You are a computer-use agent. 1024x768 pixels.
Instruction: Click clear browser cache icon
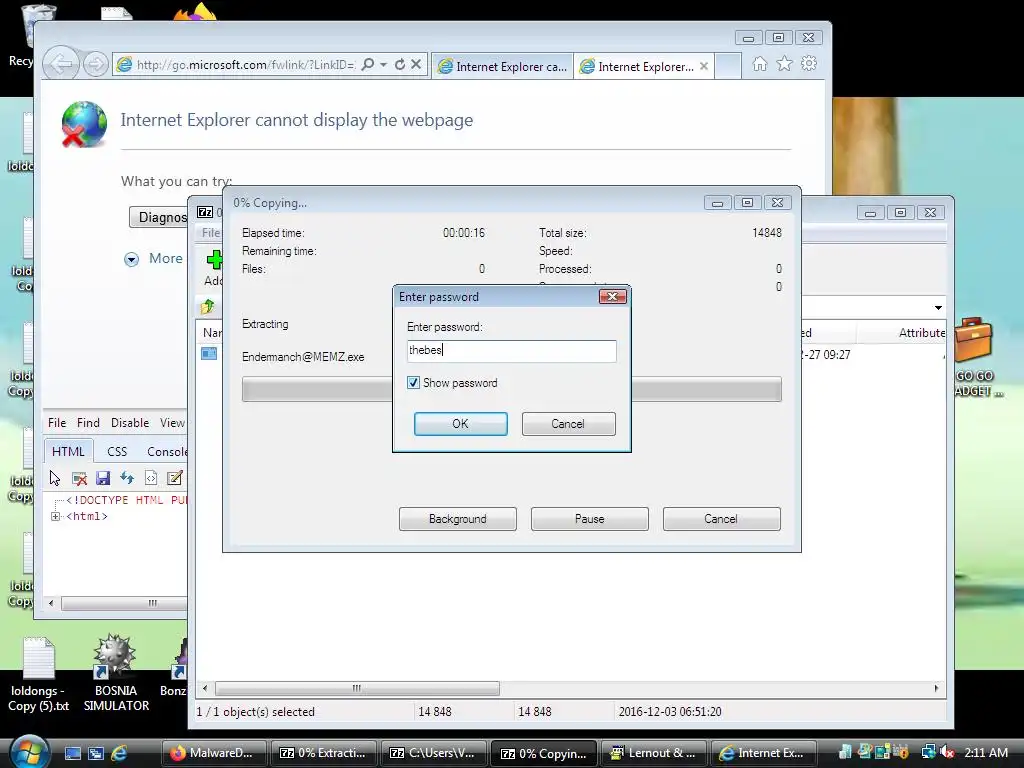click(79, 478)
